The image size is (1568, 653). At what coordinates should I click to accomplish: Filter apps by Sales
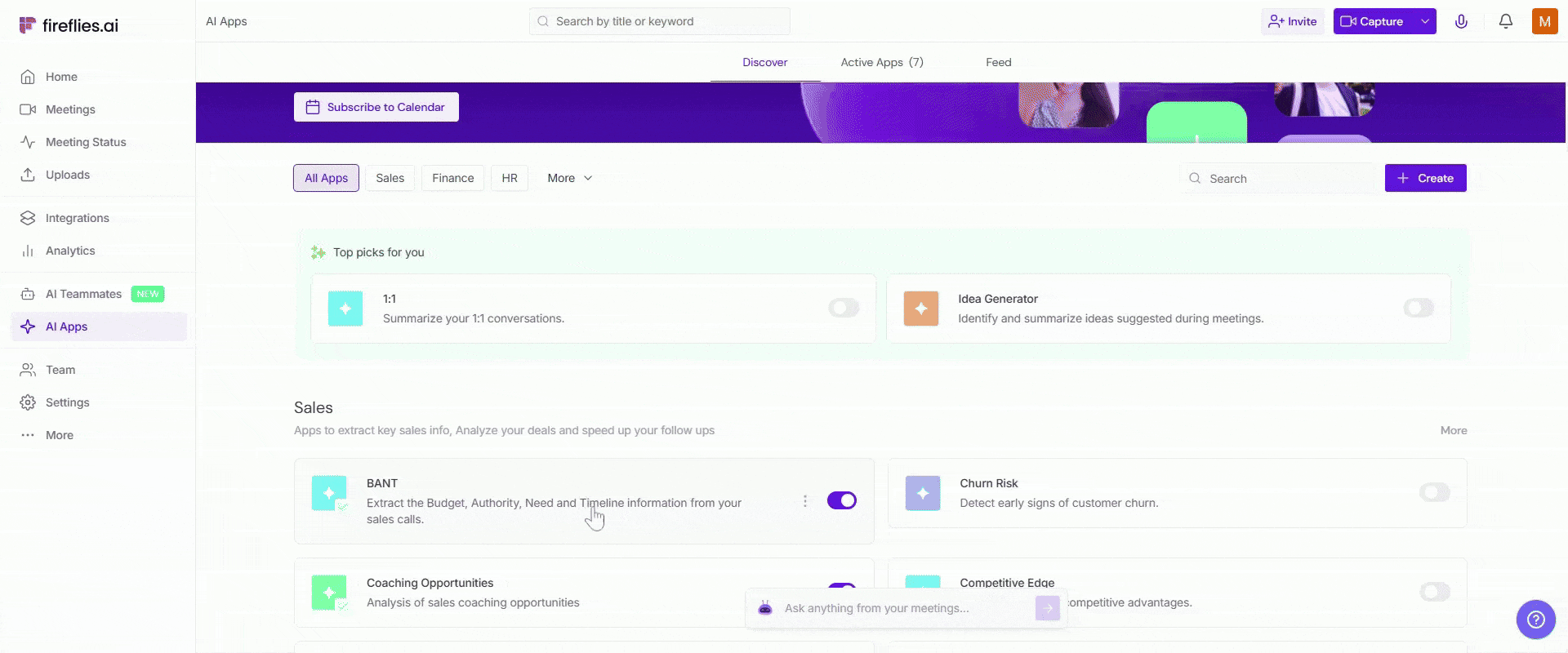(x=390, y=178)
